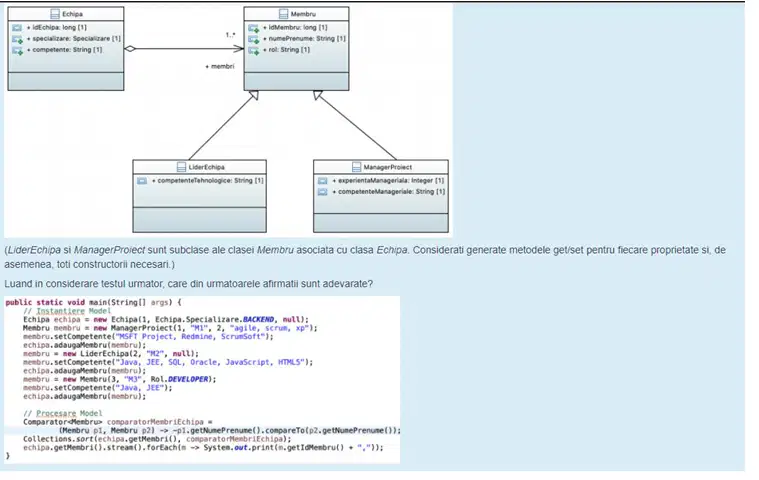Click the ManagerProiect class header icon
This screenshot has height=480, width=759.
357,167
